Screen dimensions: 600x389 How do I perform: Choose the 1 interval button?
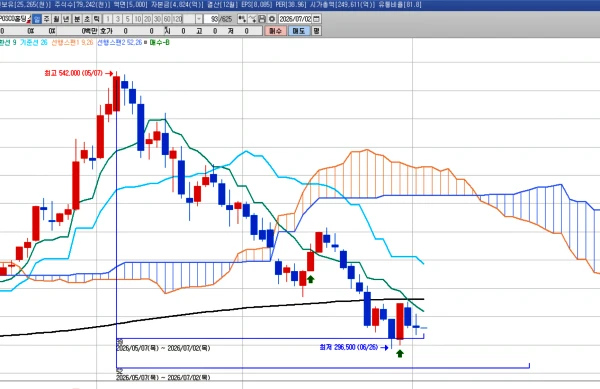[108, 19]
